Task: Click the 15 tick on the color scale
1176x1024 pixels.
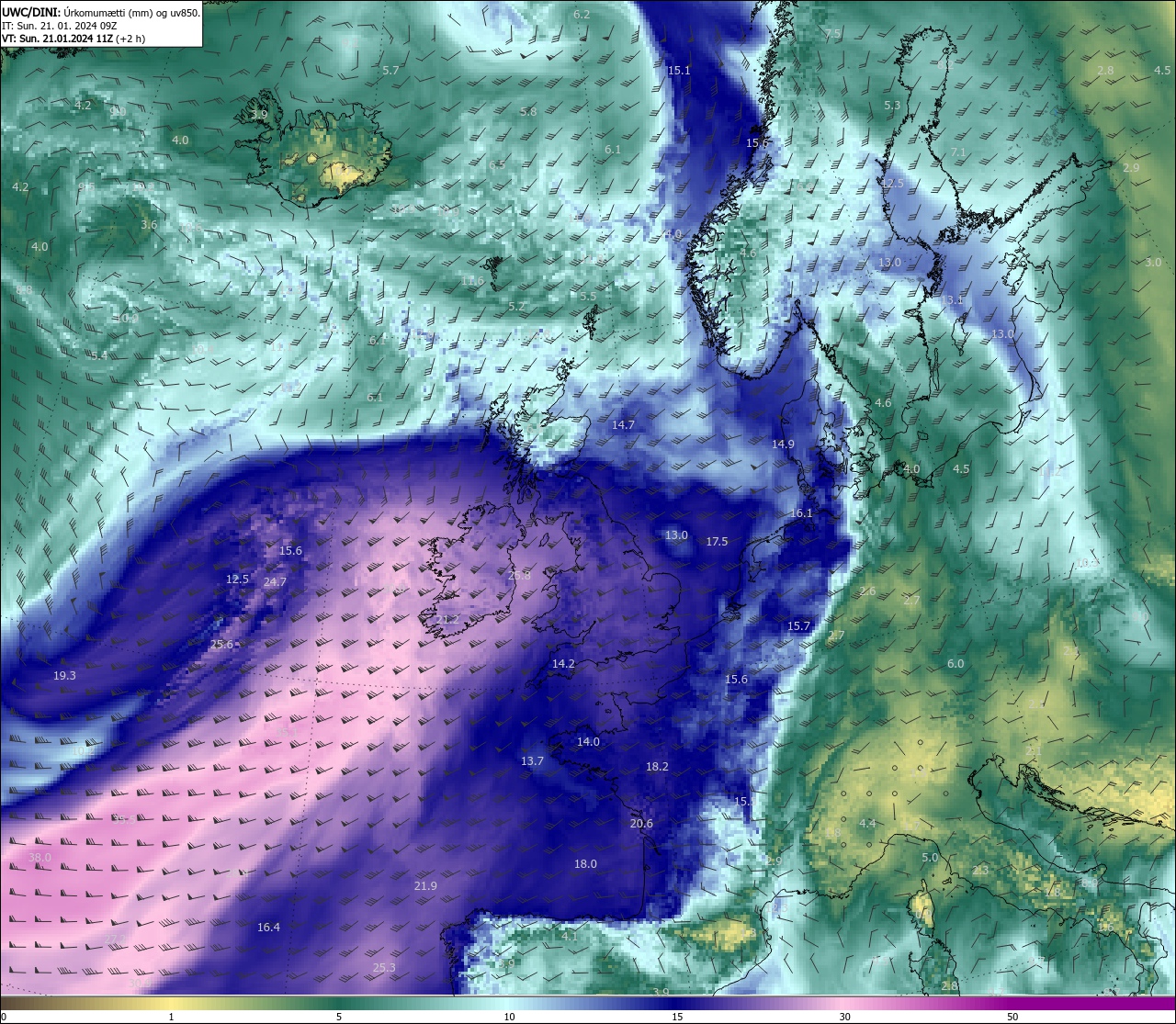Action: pos(677,1017)
